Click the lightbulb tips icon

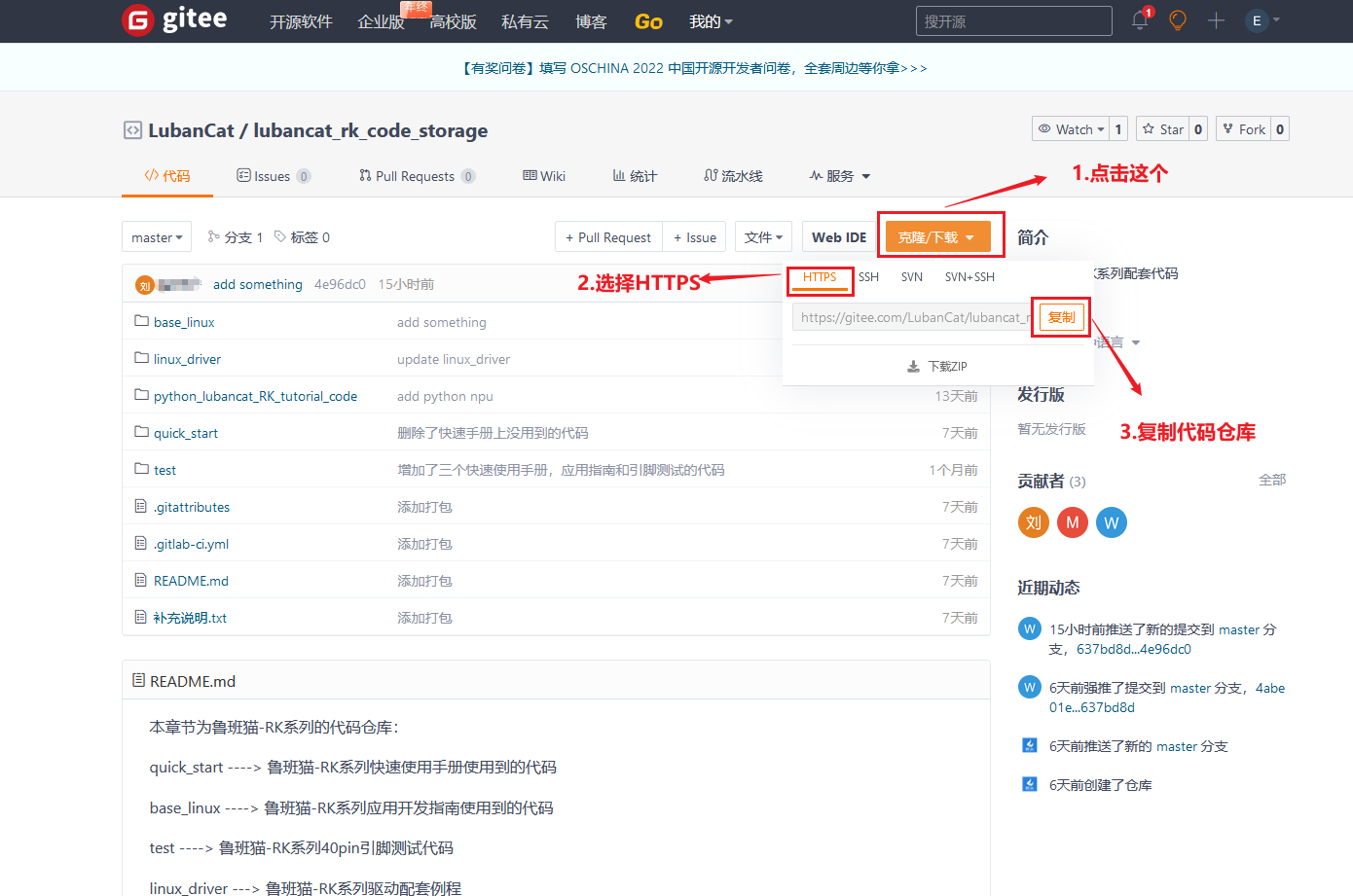point(1178,20)
